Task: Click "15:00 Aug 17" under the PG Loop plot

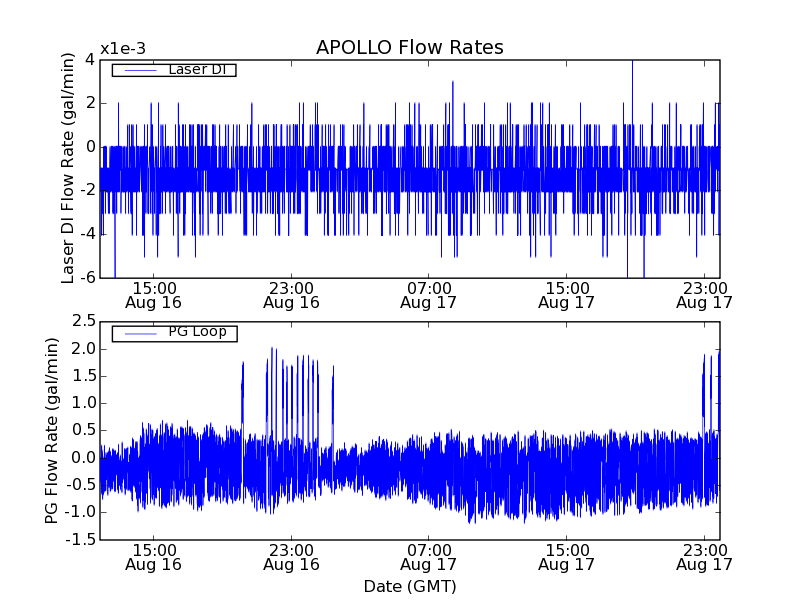Action: (x=566, y=558)
